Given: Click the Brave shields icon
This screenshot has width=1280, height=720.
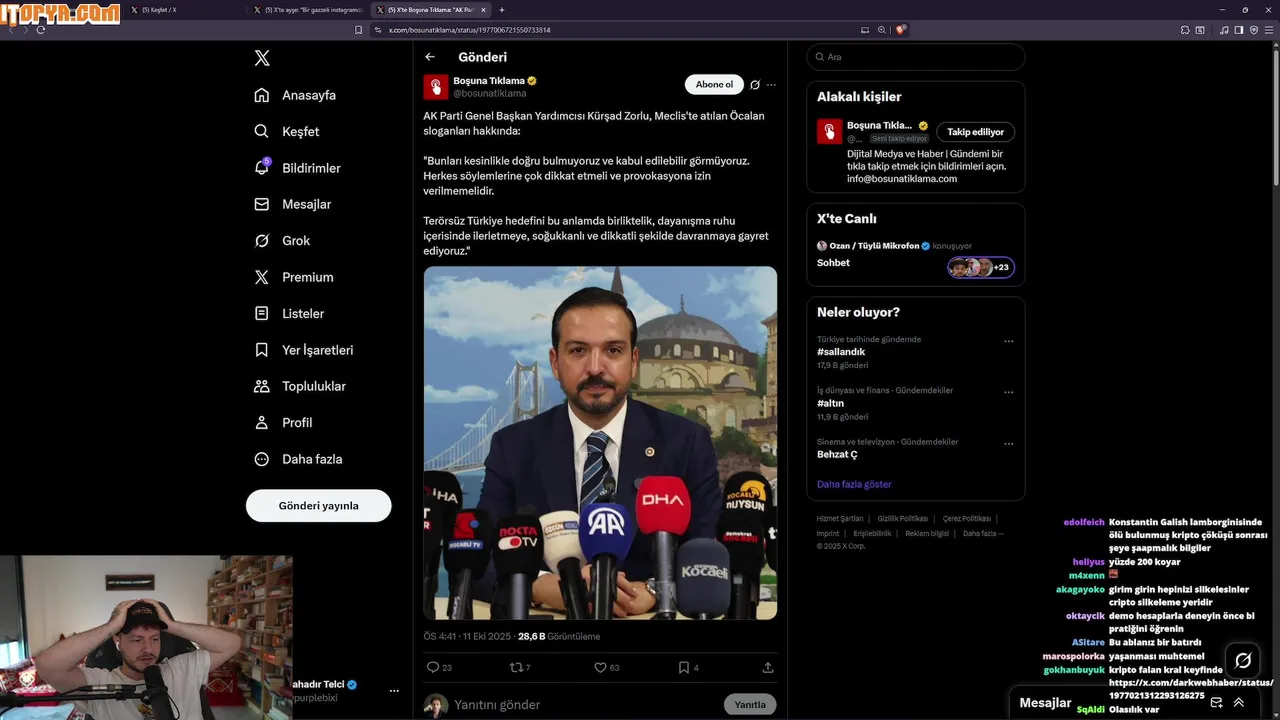Looking at the screenshot, I should coord(900,30).
